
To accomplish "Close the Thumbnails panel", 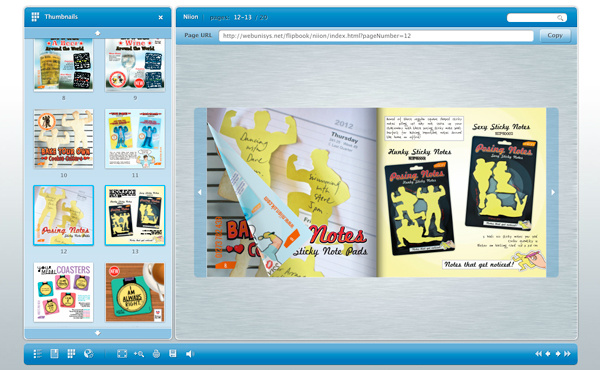I will point(161,18).
